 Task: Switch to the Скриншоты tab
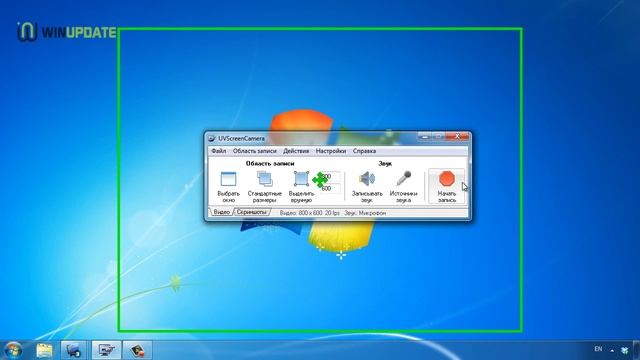[251, 212]
